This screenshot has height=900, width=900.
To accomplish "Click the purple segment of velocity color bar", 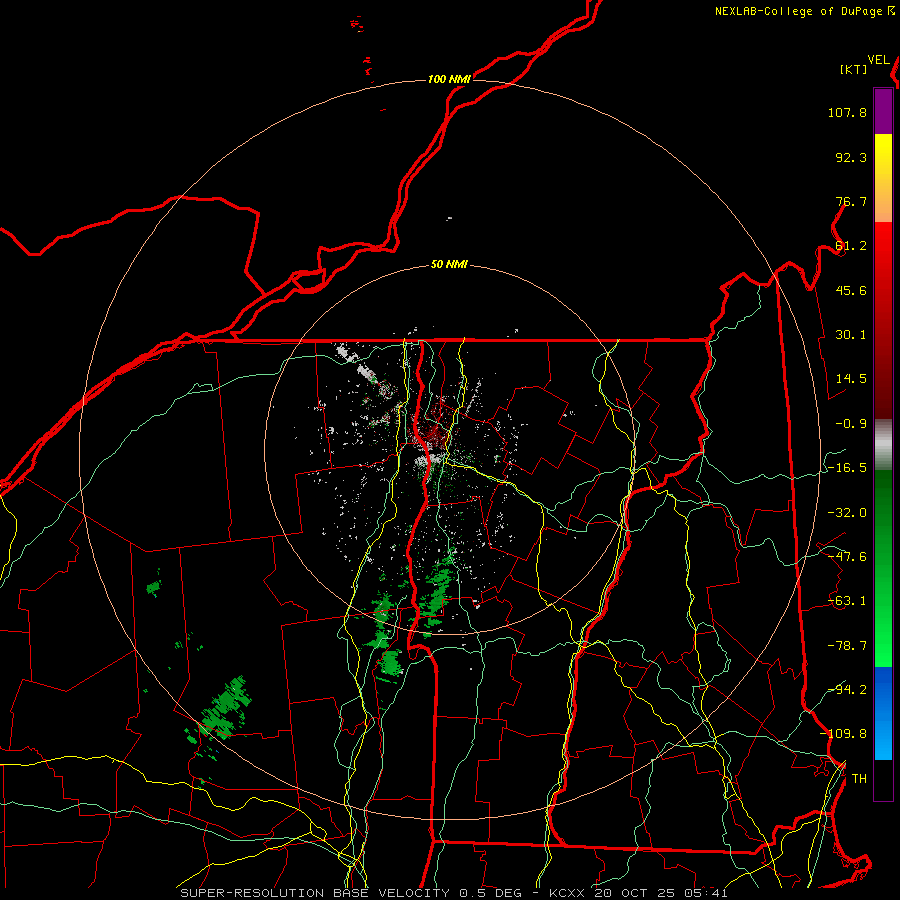I will pos(883,112).
